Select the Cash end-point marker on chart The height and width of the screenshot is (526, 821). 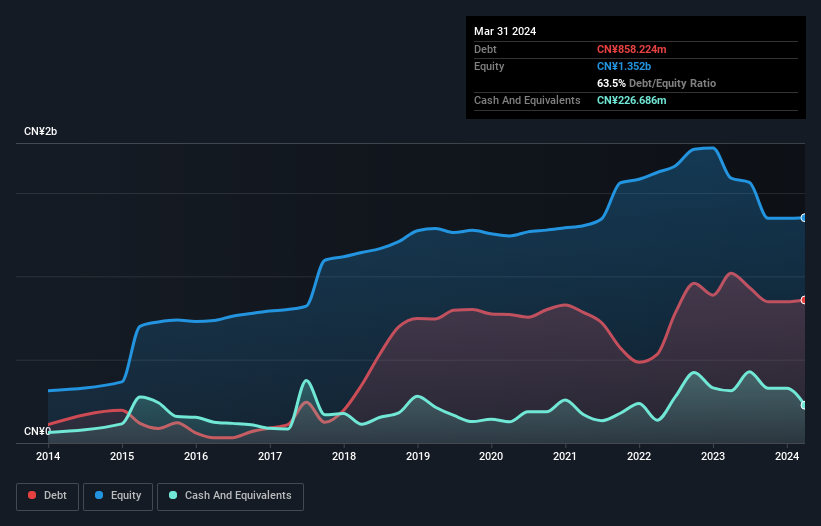coord(804,405)
